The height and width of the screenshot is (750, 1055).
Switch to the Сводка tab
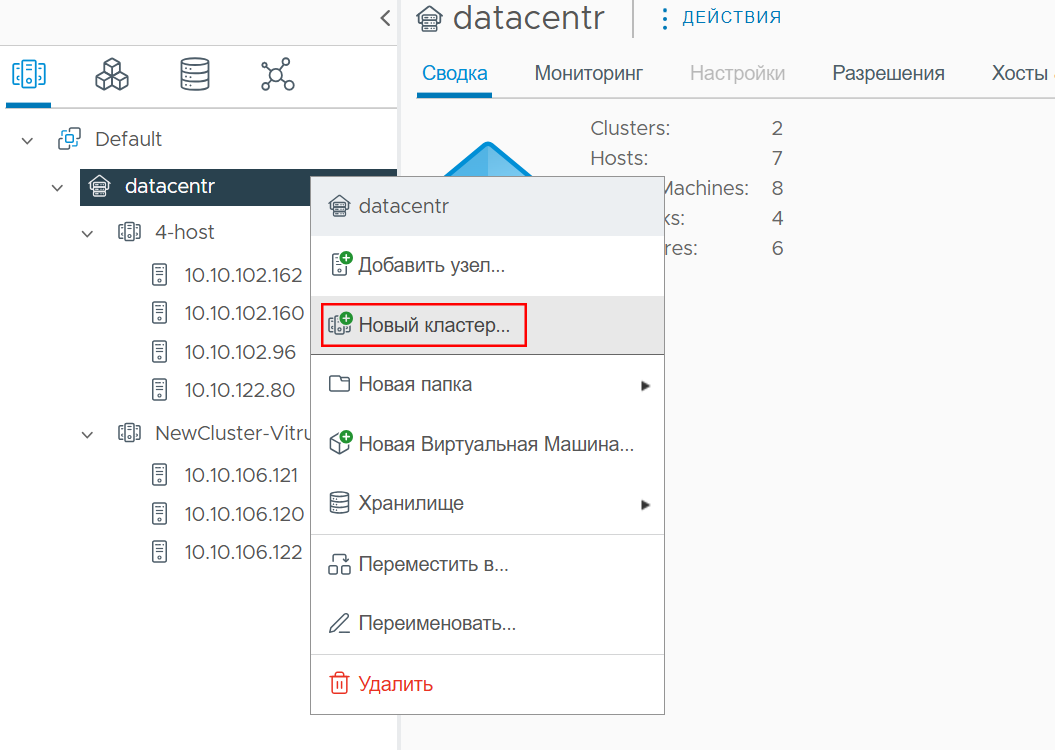click(455, 73)
